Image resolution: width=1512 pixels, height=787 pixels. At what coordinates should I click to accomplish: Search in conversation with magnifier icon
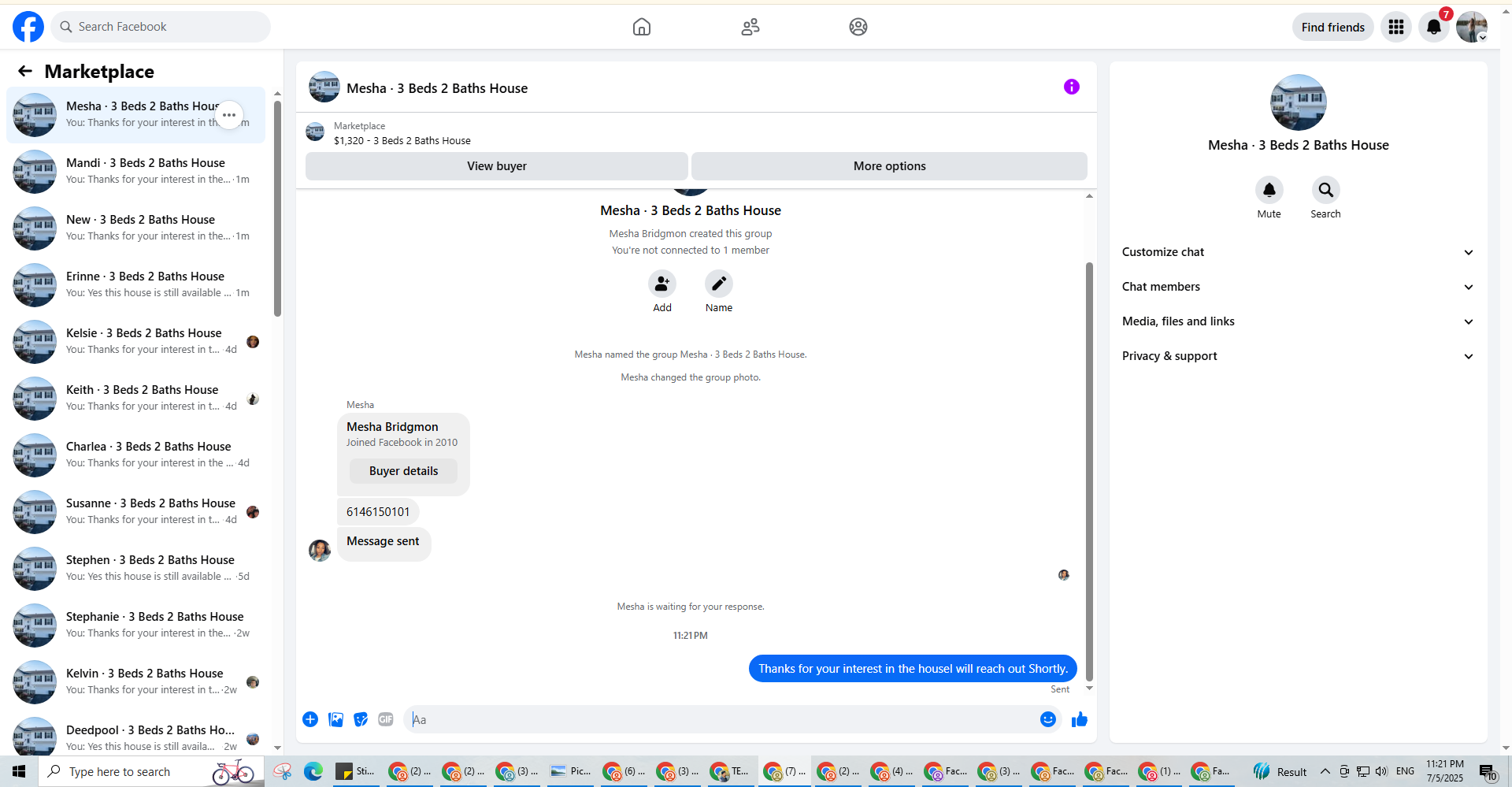coord(1326,190)
